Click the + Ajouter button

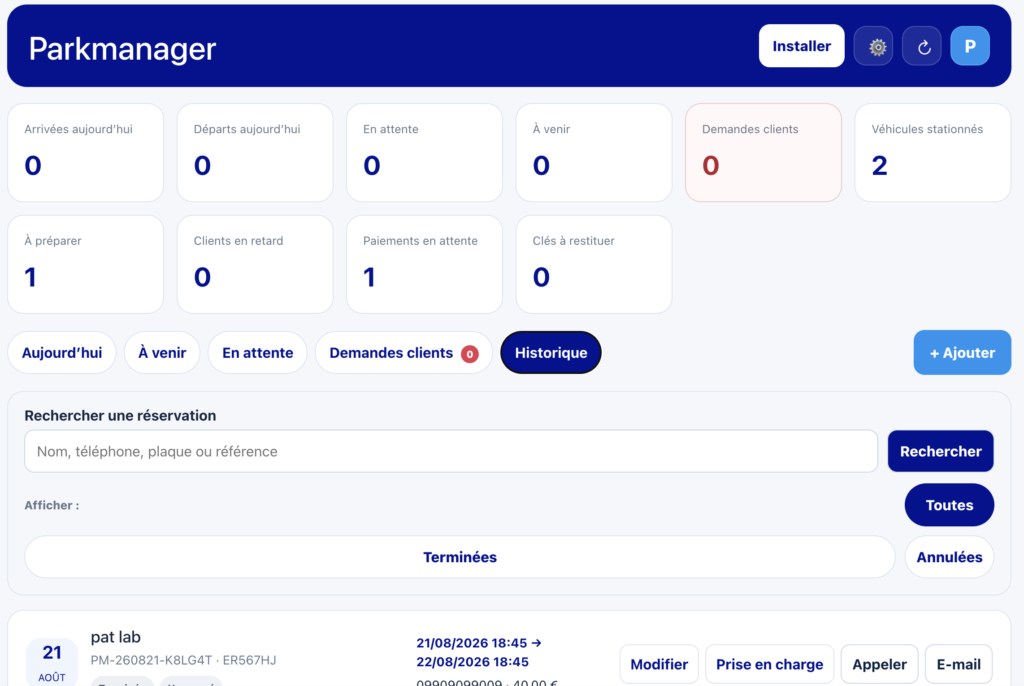pyautogui.click(x=962, y=353)
